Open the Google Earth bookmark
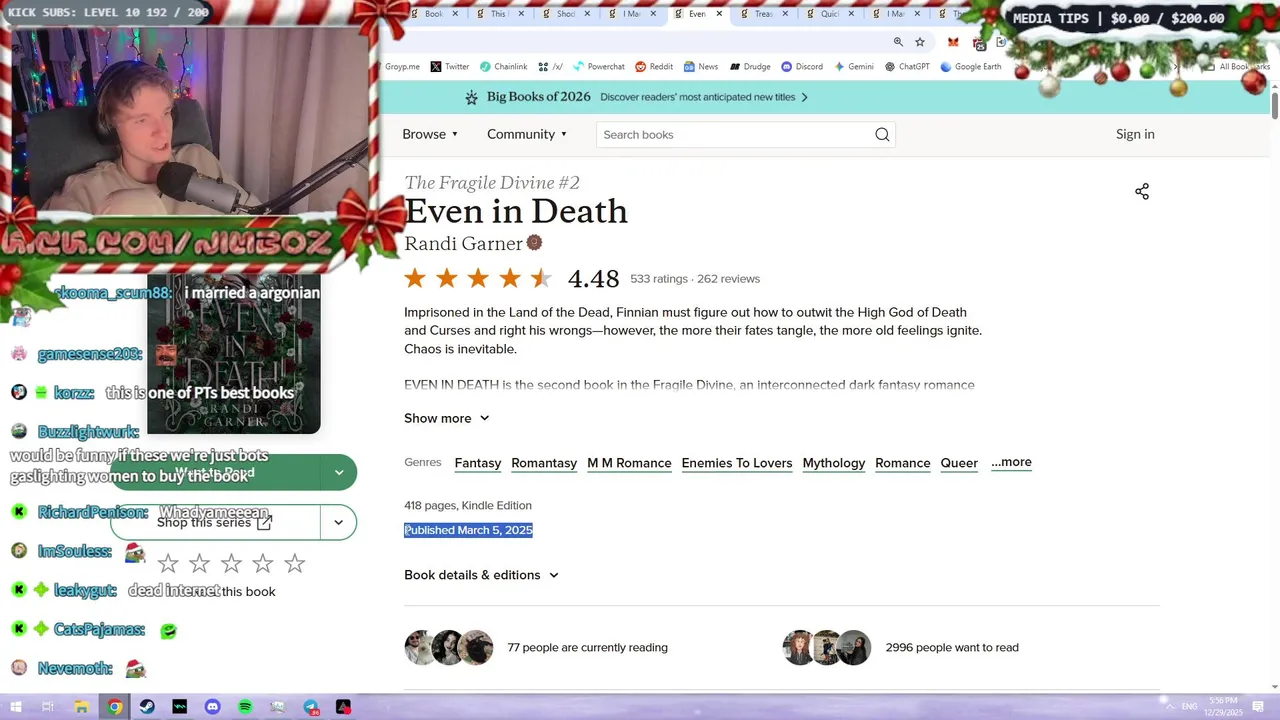 coord(970,67)
